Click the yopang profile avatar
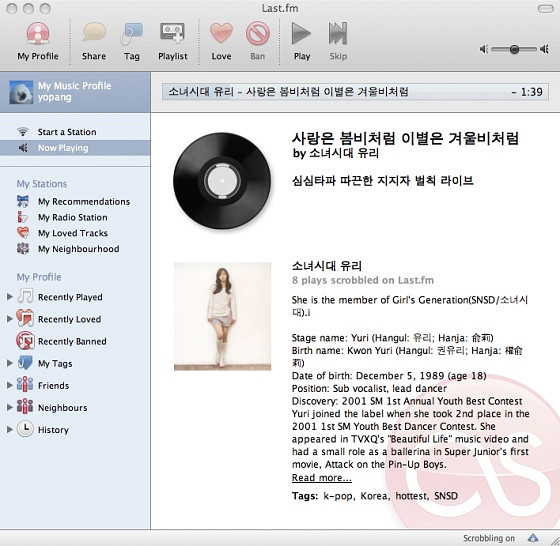This screenshot has width=560, height=546. click(x=21, y=92)
